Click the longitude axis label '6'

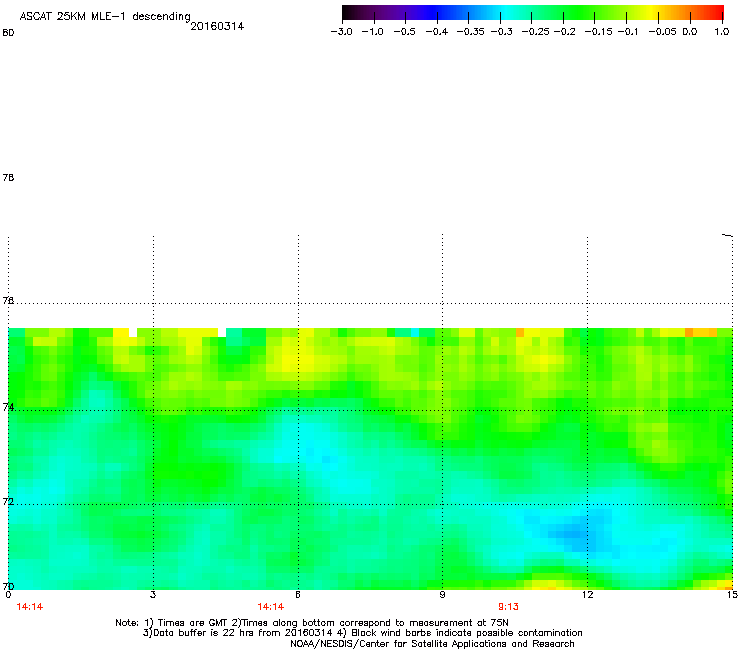point(298,595)
